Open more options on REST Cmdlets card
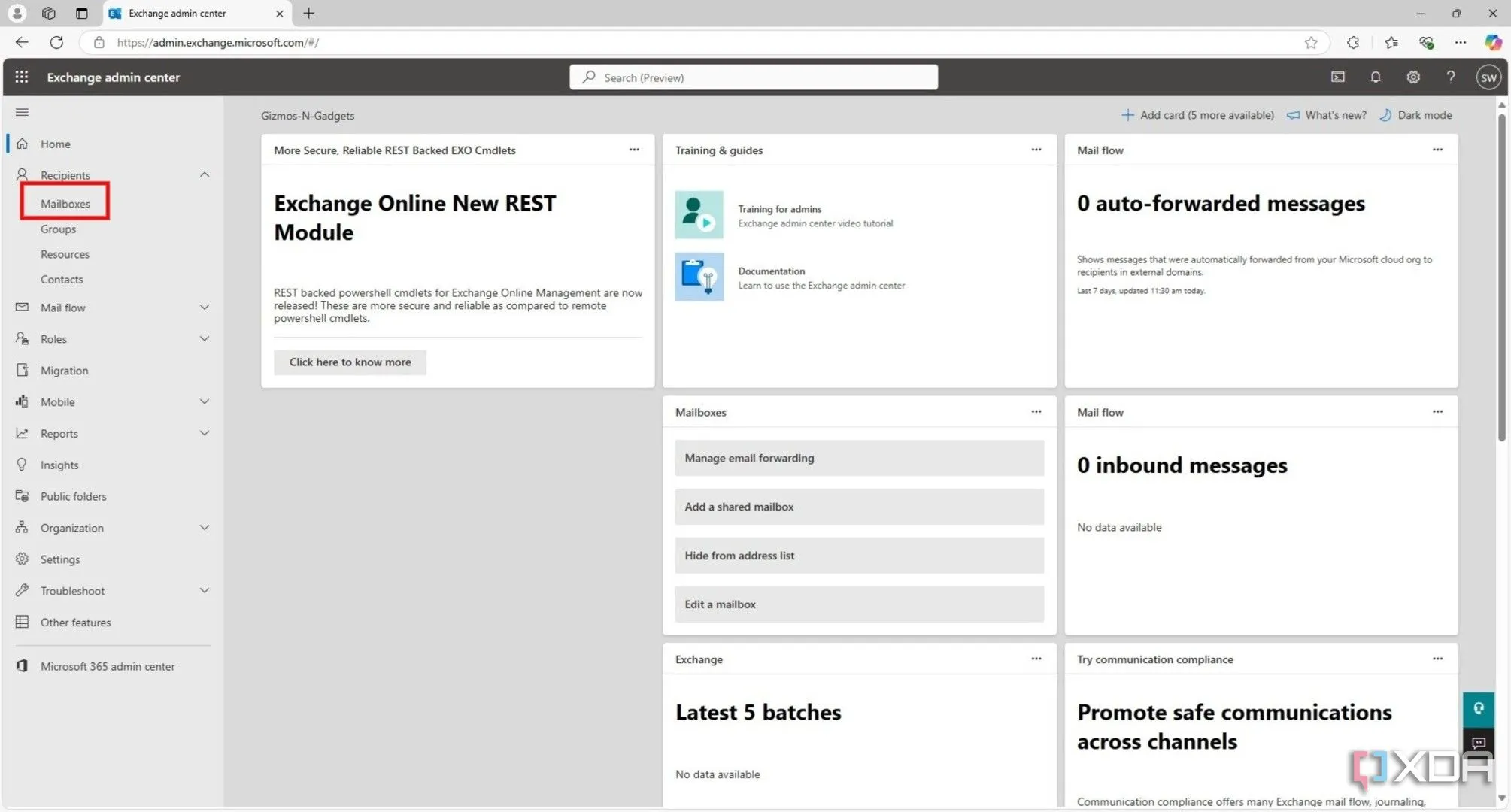 tap(634, 150)
